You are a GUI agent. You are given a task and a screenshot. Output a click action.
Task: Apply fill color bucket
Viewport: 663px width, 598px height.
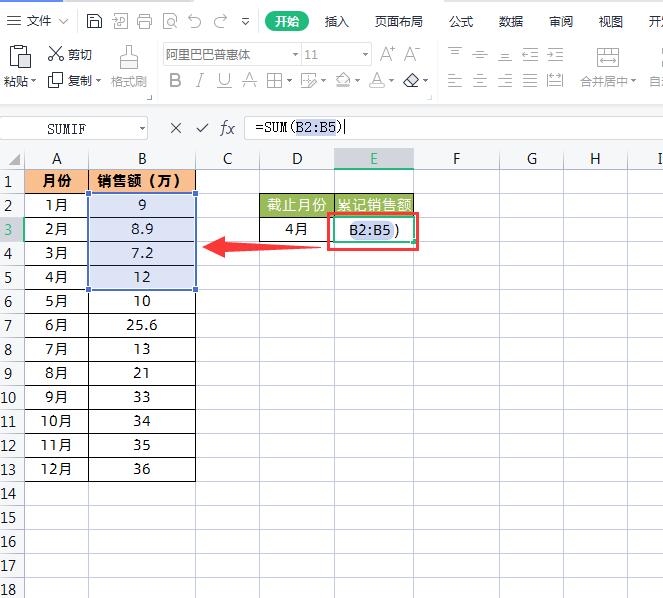(x=343, y=80)
